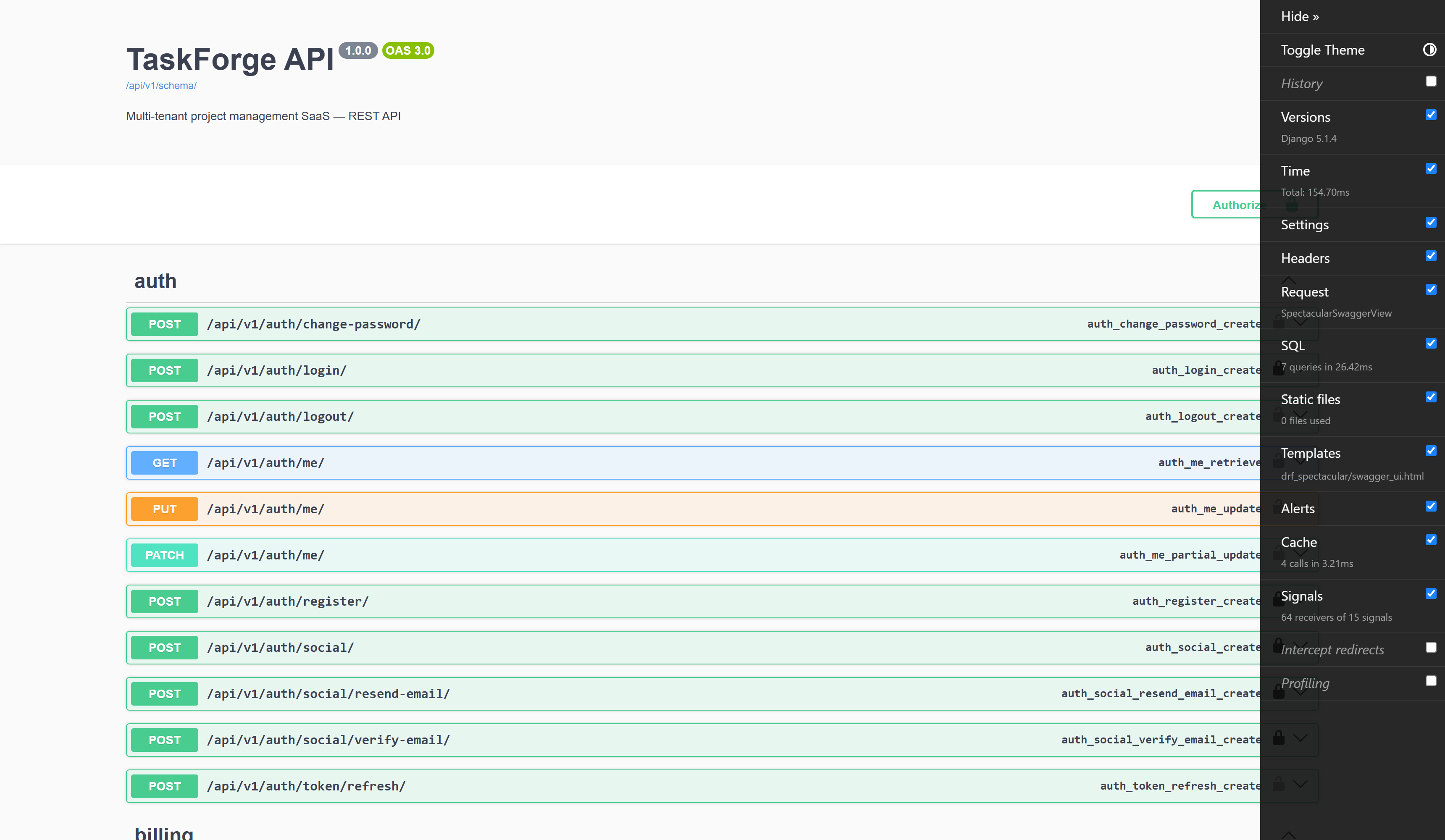Open the /api/v1/schema/ link
The width and height of the screenshot is (1445, 840).
click(161, 85)
